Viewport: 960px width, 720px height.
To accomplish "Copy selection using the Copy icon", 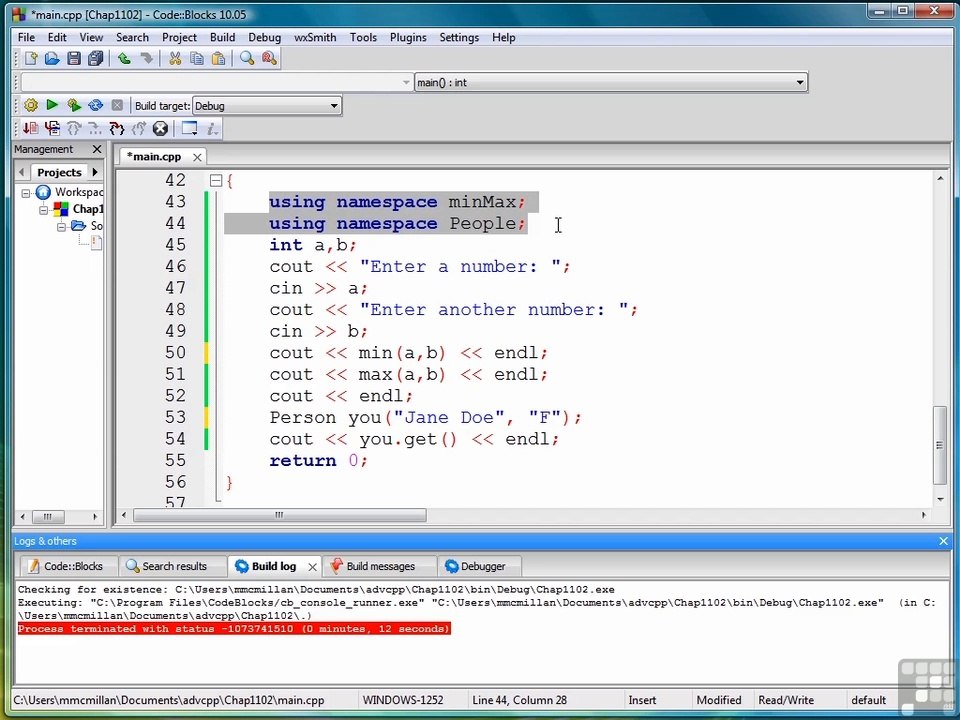I will pos(197,58).
